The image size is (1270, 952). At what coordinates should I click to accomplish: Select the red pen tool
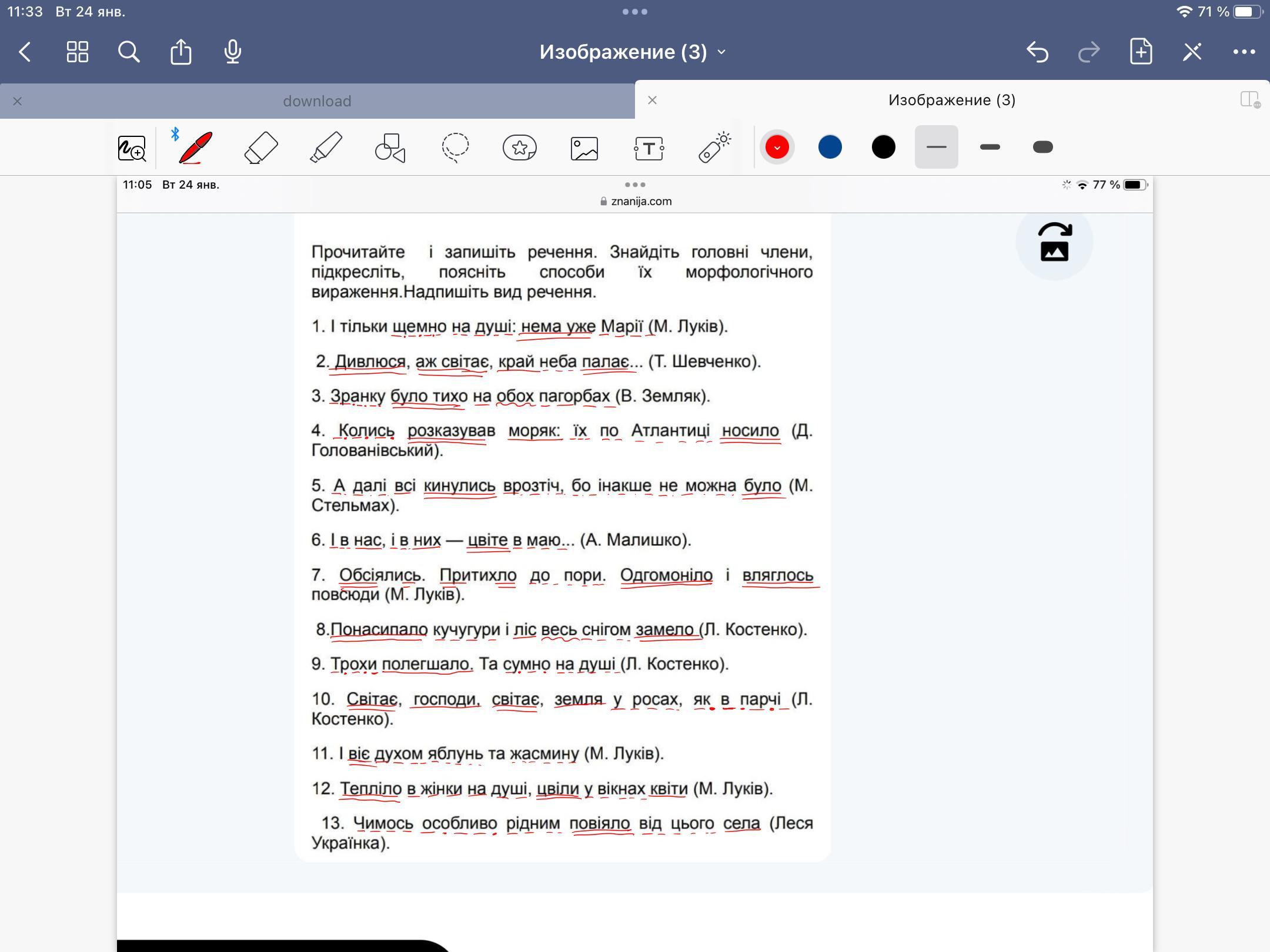(x=195, y=147)
